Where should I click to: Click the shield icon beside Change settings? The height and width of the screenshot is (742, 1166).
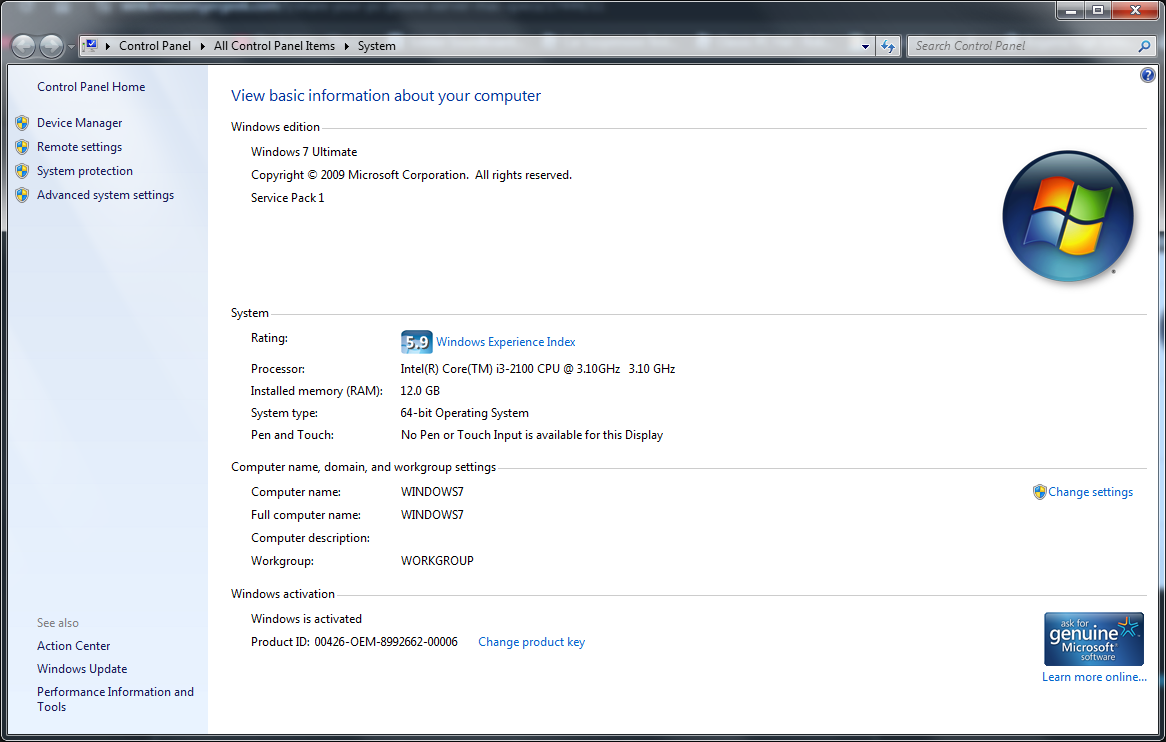pos(1040,492)
